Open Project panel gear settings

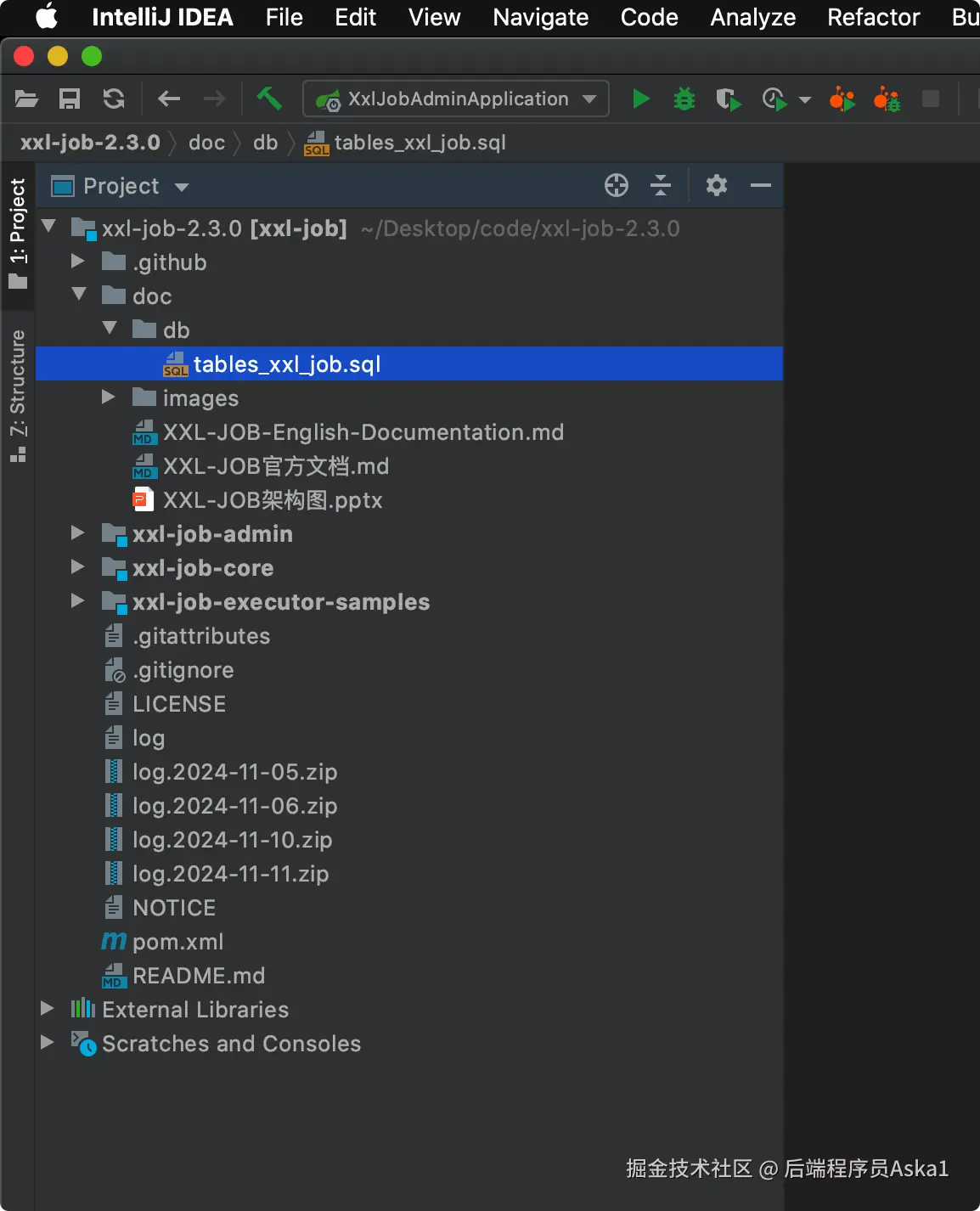coord(717,185)
